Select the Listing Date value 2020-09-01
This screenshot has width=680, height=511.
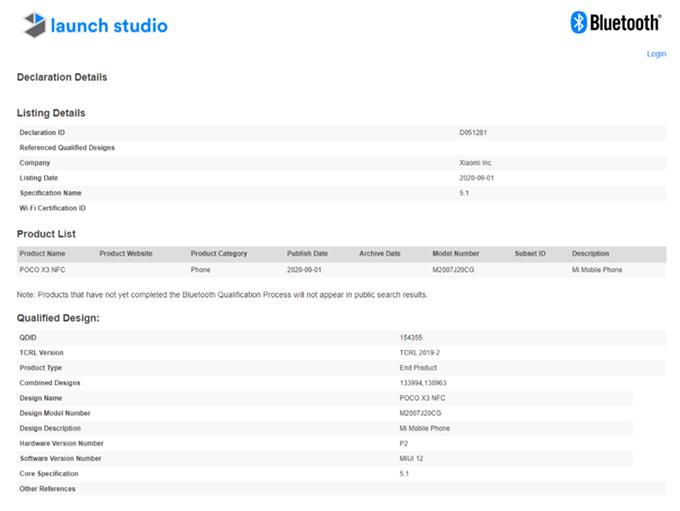[476, 178]
